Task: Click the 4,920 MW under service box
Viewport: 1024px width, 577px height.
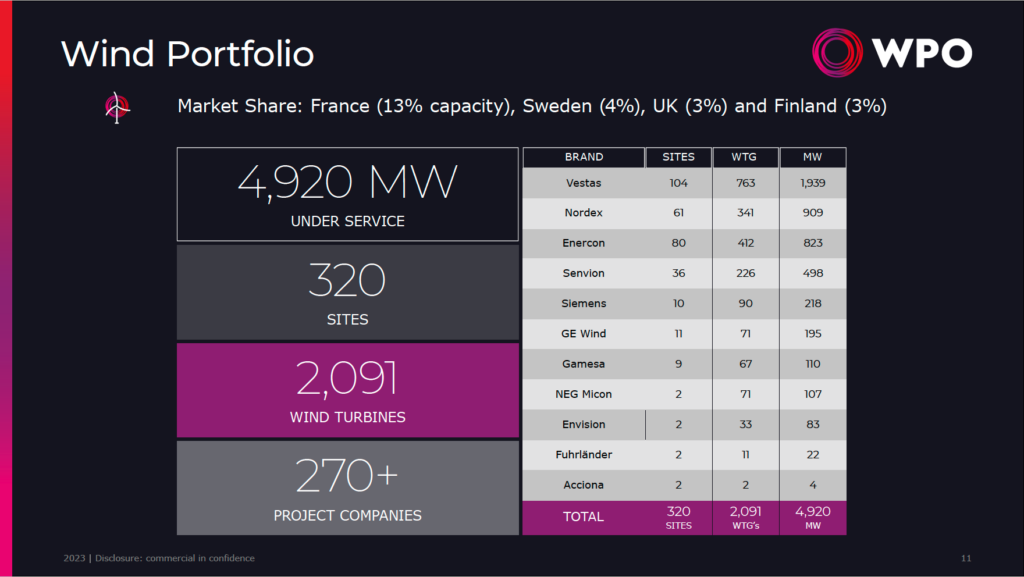Action: click(347, 194)
